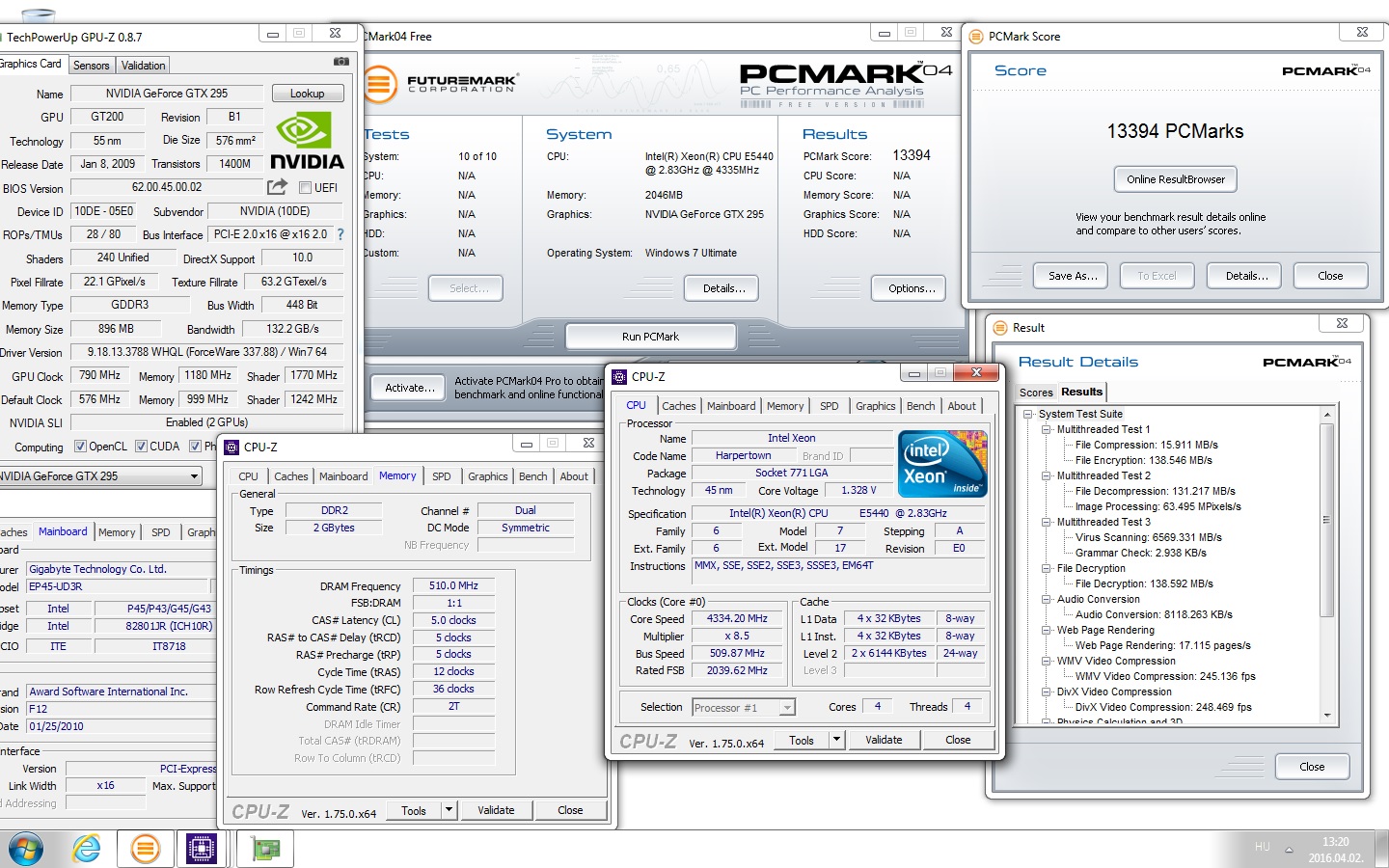Collapse the Multithreaded Test 3 node
This screenshot has width=1389, height=868.
(x=1047, y=523)
